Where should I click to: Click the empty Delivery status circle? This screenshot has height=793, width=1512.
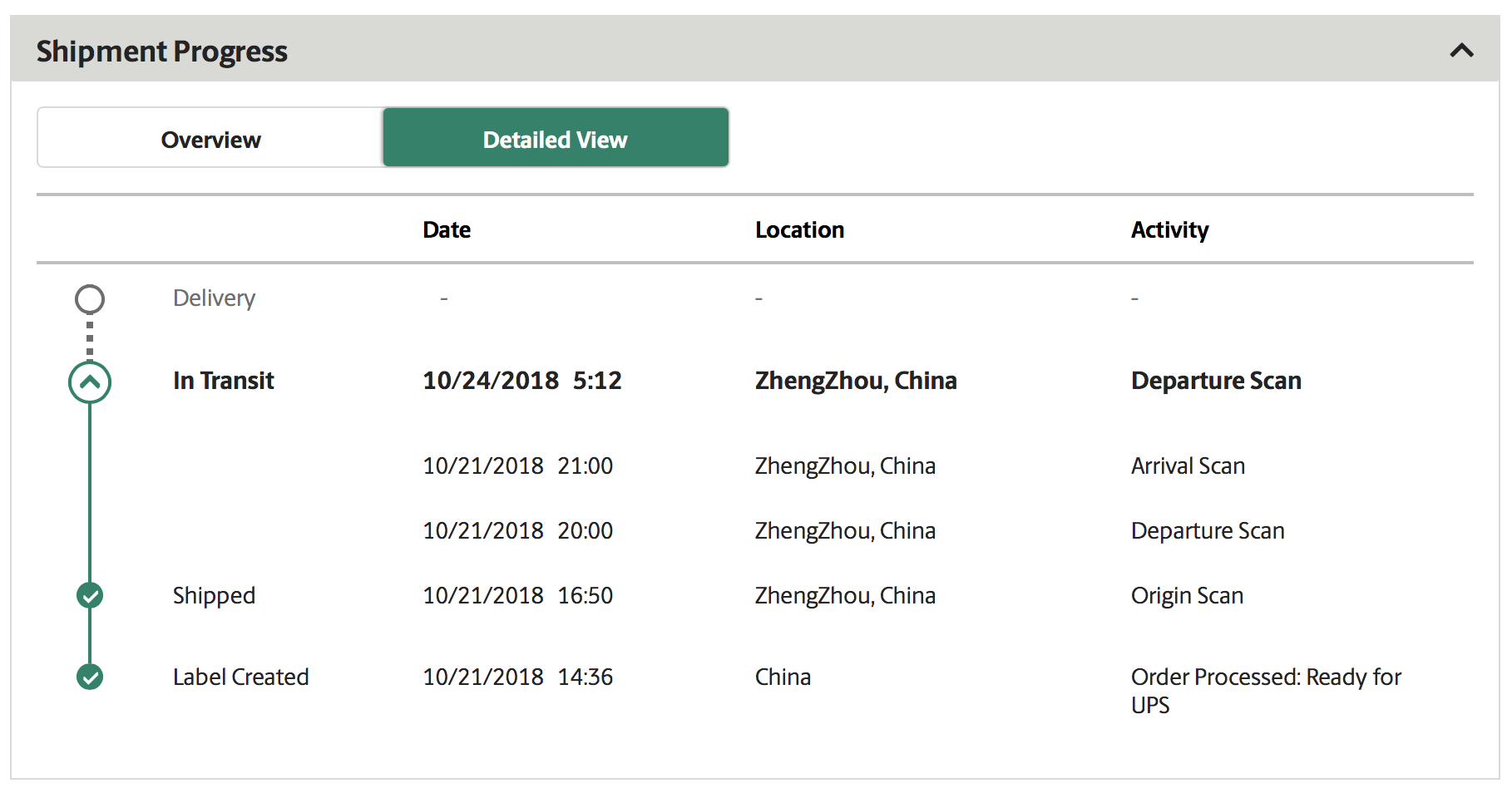point(90,299)
